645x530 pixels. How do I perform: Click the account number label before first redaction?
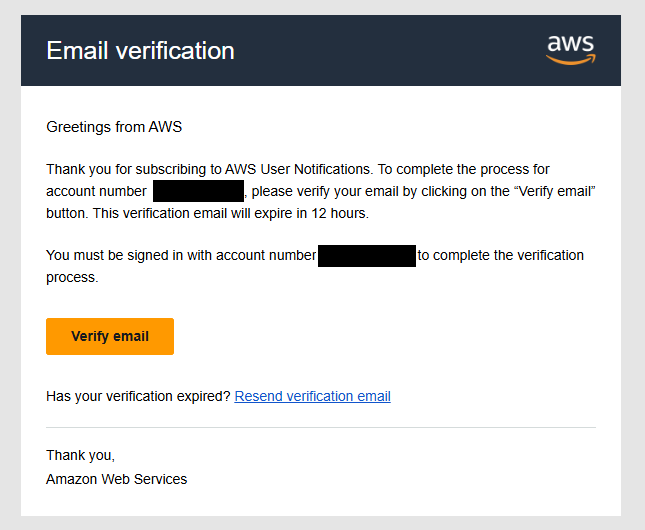pos(96,191)
